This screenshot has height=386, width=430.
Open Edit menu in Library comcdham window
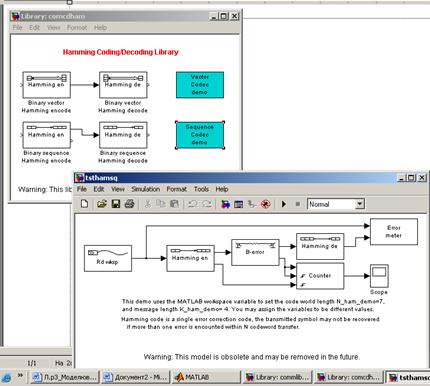tap(34, 27)
